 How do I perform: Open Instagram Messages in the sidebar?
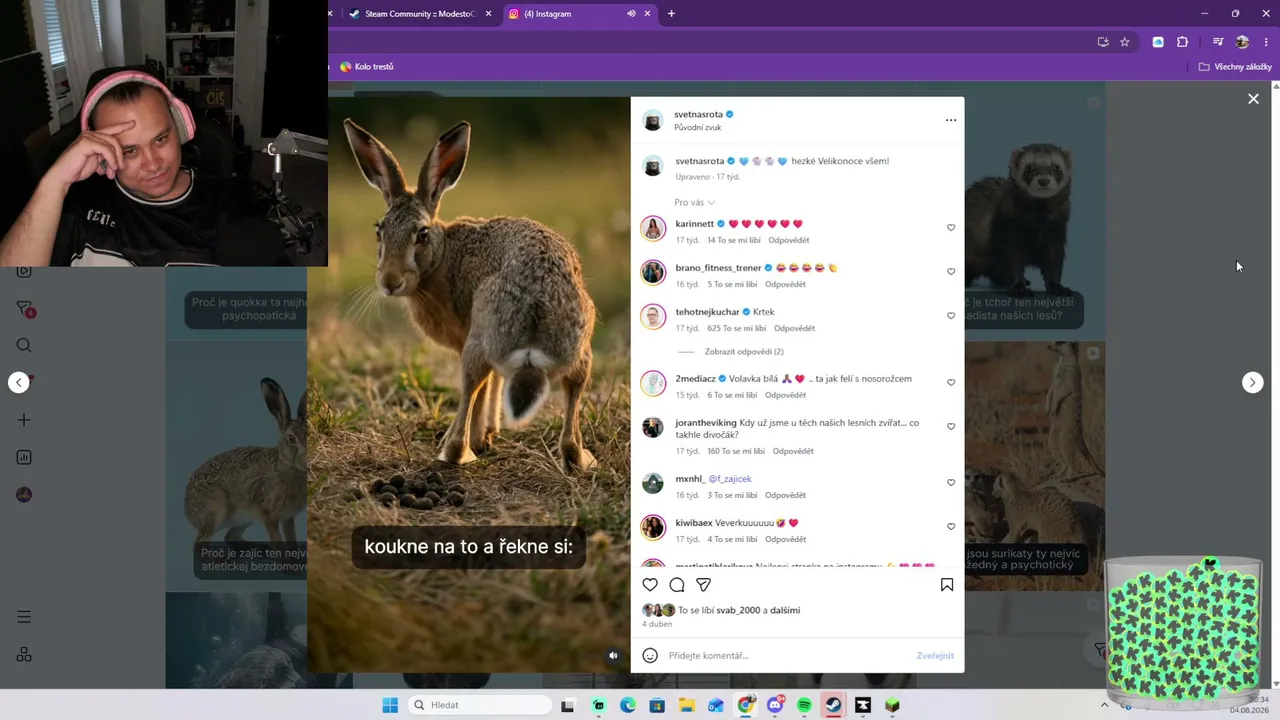point(25,309)
